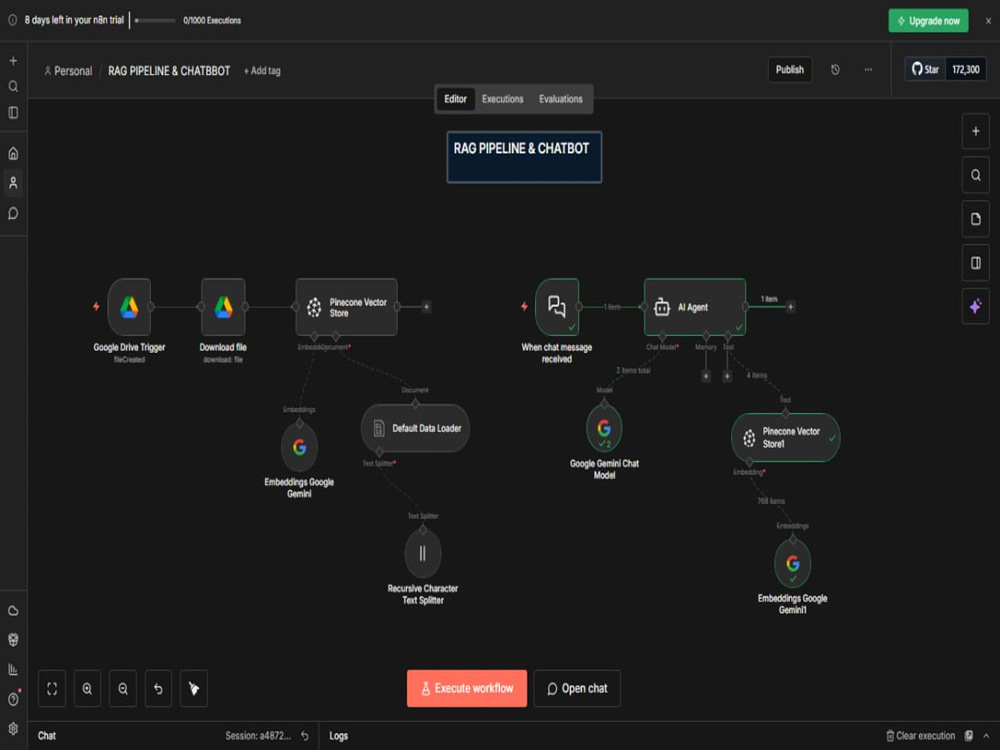Open the personal icon in left sidebar
Viewport: 1000px width, 750px height.
click(x=13, y=183)
